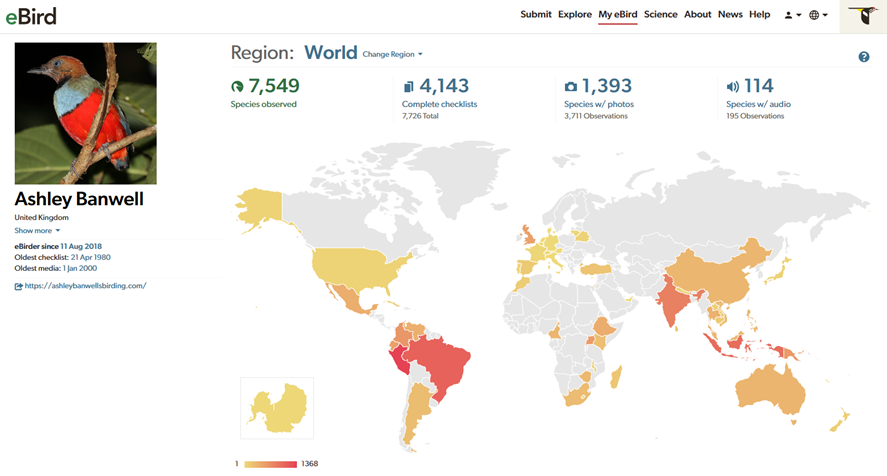Open the Submit menu item

click(x=536, y=15)
